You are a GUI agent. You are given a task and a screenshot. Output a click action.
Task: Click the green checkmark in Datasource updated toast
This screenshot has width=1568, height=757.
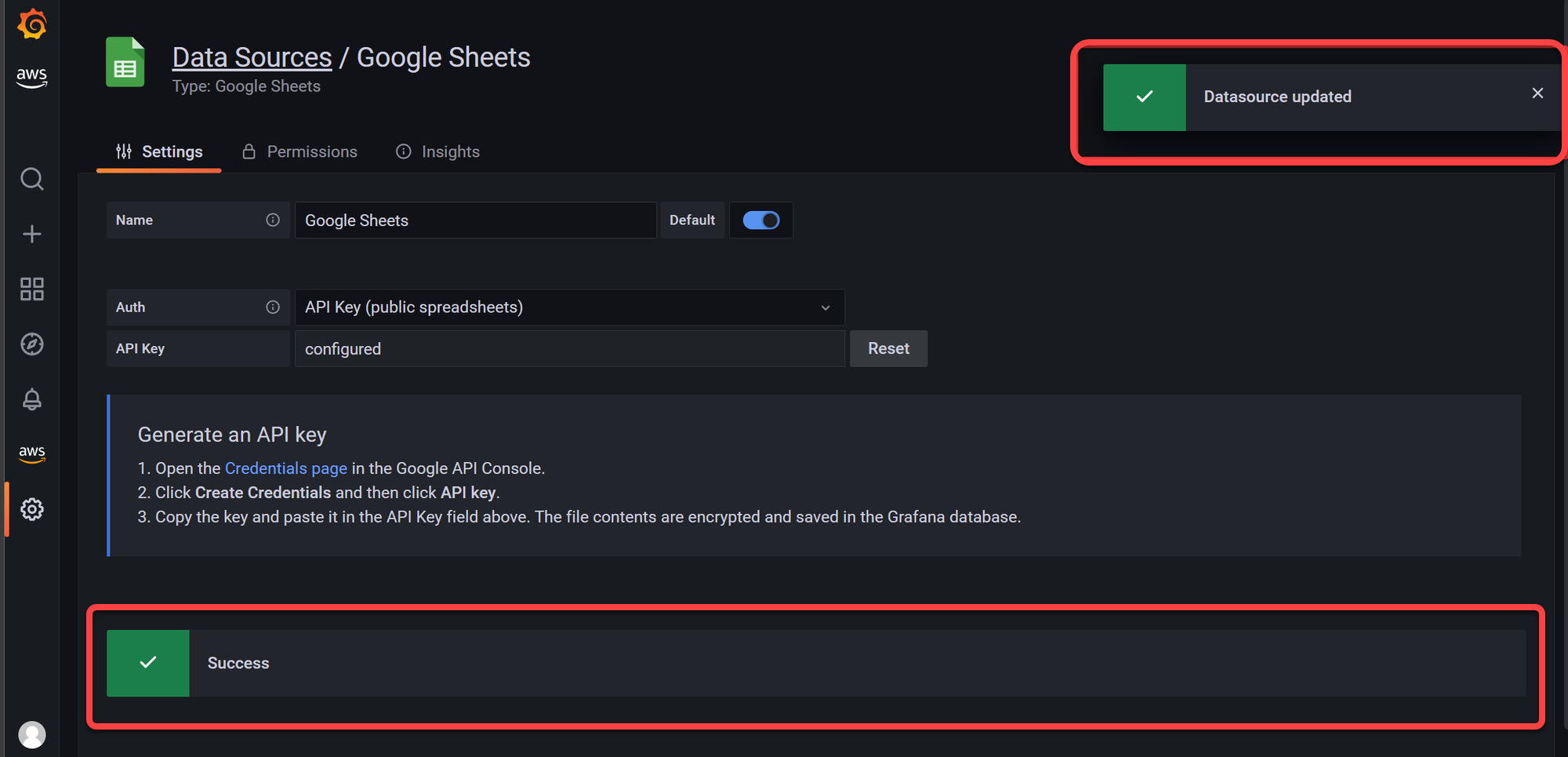click(x=1145, y=96)
